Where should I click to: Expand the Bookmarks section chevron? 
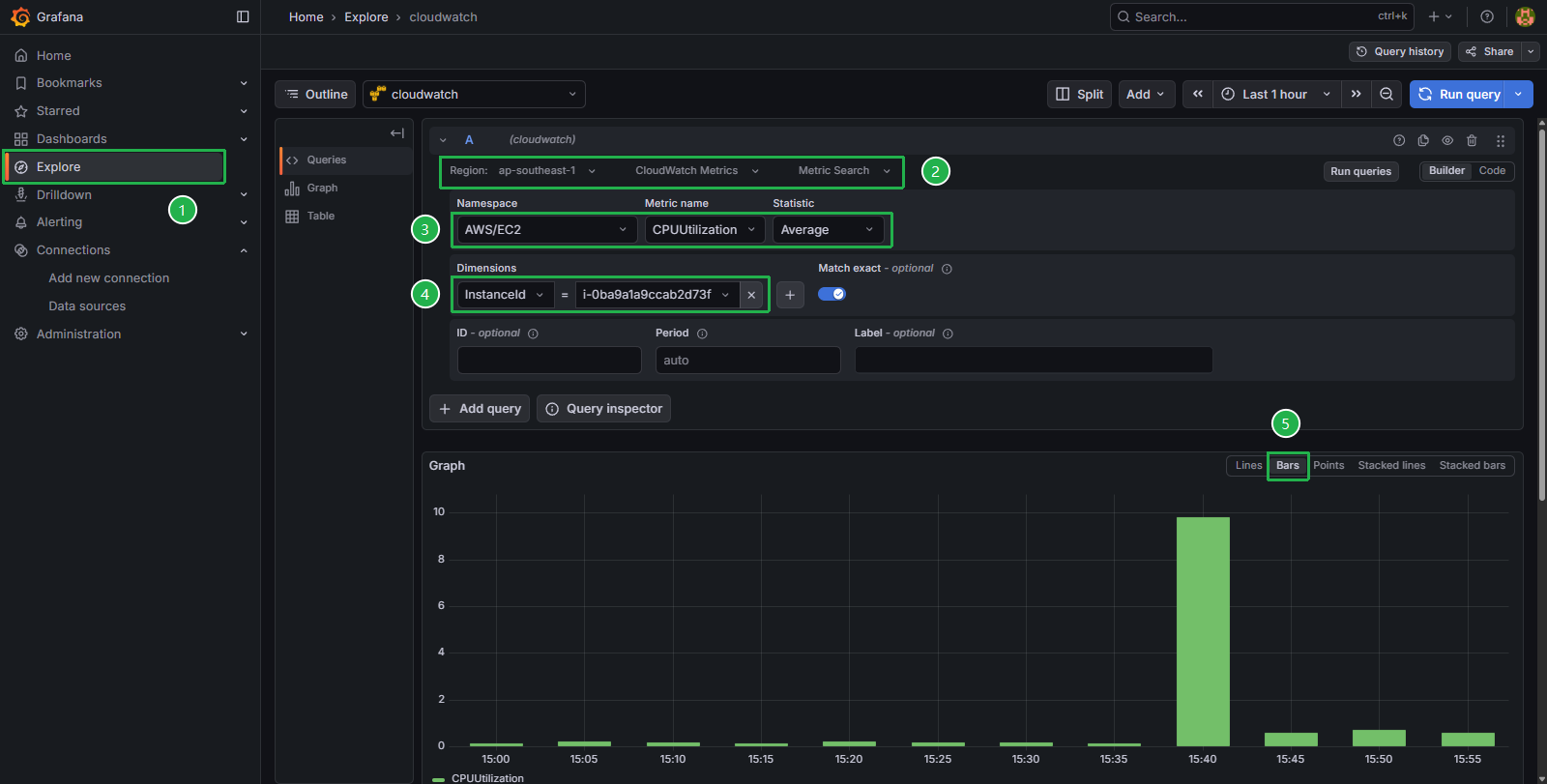click(x=244, y=83)
